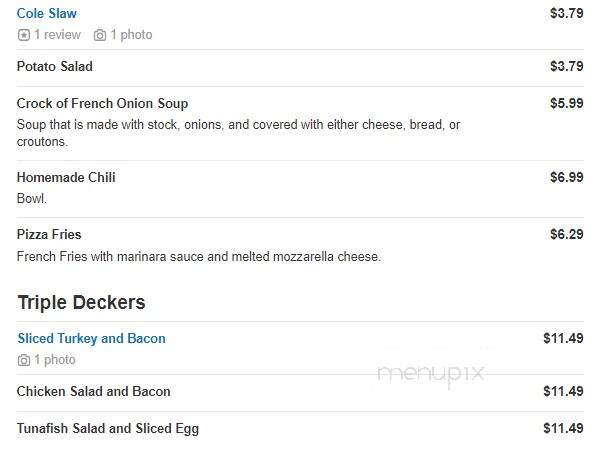Click the camera icon beside Cole Slaw's 1 photo
The image size is (610, 456).
tap(100, 35)
